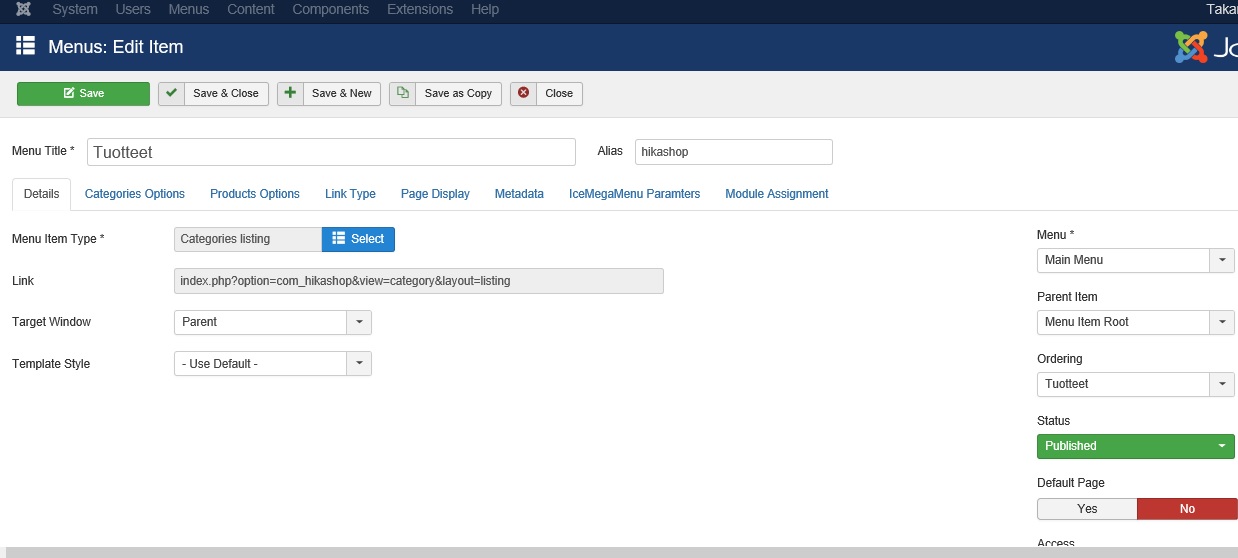This screenshot has width=1238, height=558.
Task: Open the System menu
Action: coord(75,9)
